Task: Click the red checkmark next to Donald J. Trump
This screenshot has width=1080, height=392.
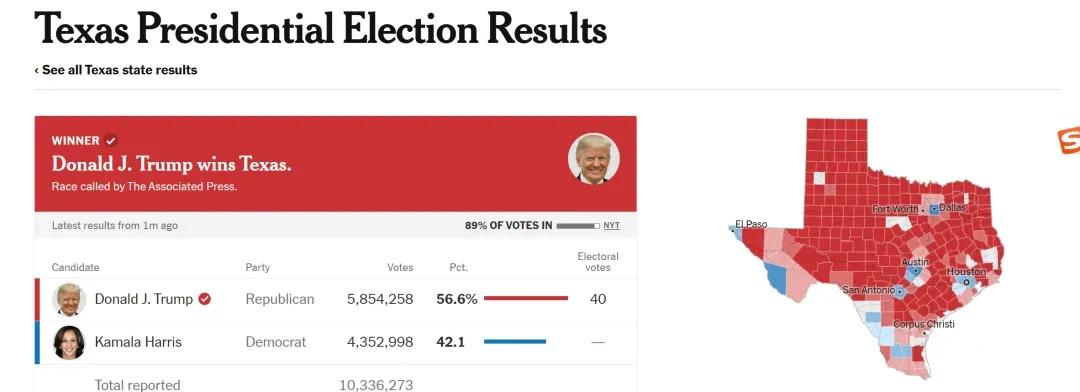Action: tap(205, 299)
